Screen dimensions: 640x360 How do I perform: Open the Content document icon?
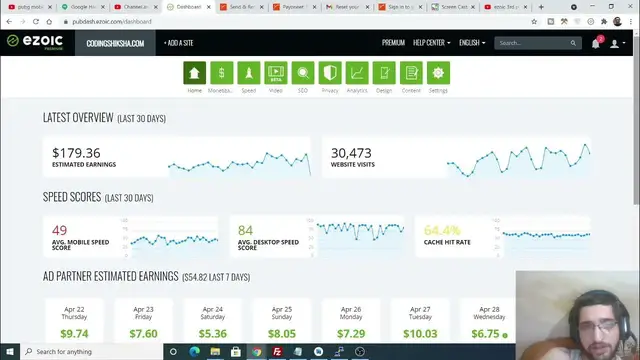[411, 73]
